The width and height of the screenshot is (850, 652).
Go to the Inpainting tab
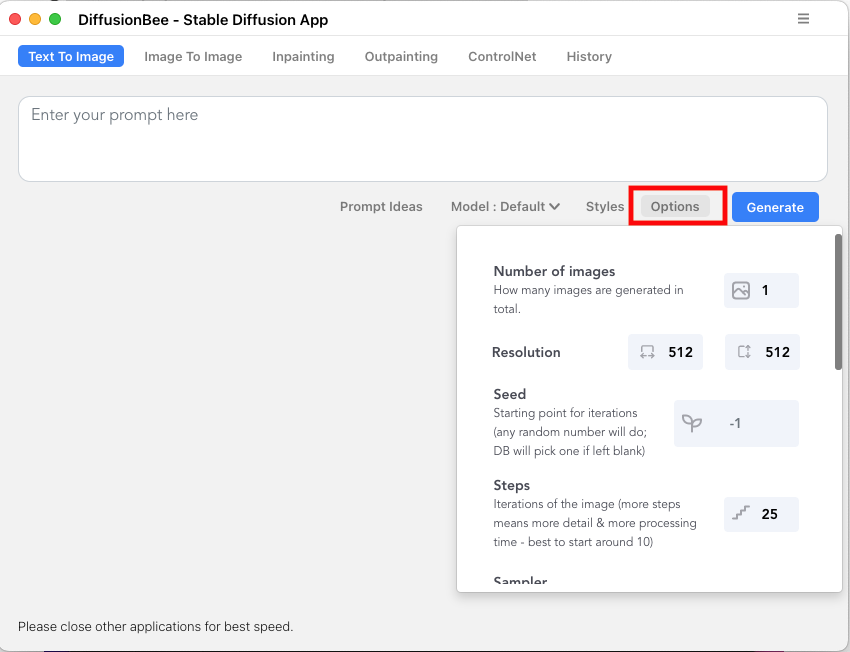click(x=303, y=56)
